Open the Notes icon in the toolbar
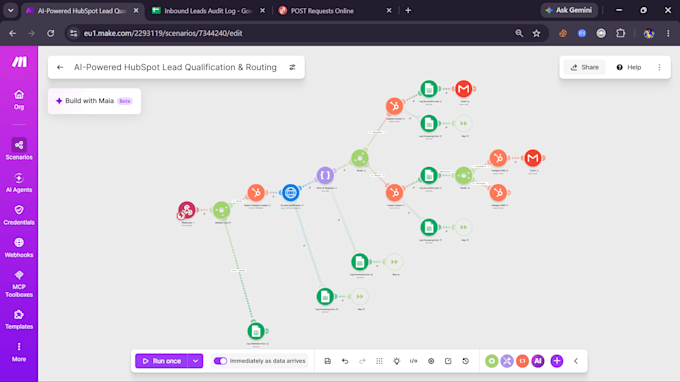The height and width of the screenshot is (382, 680). point(448,361)
